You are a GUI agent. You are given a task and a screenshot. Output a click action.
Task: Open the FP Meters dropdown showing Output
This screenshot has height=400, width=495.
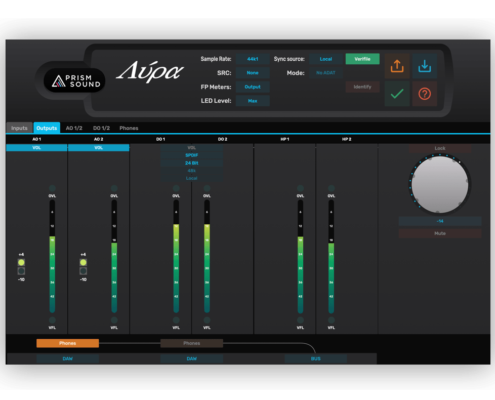253,87
